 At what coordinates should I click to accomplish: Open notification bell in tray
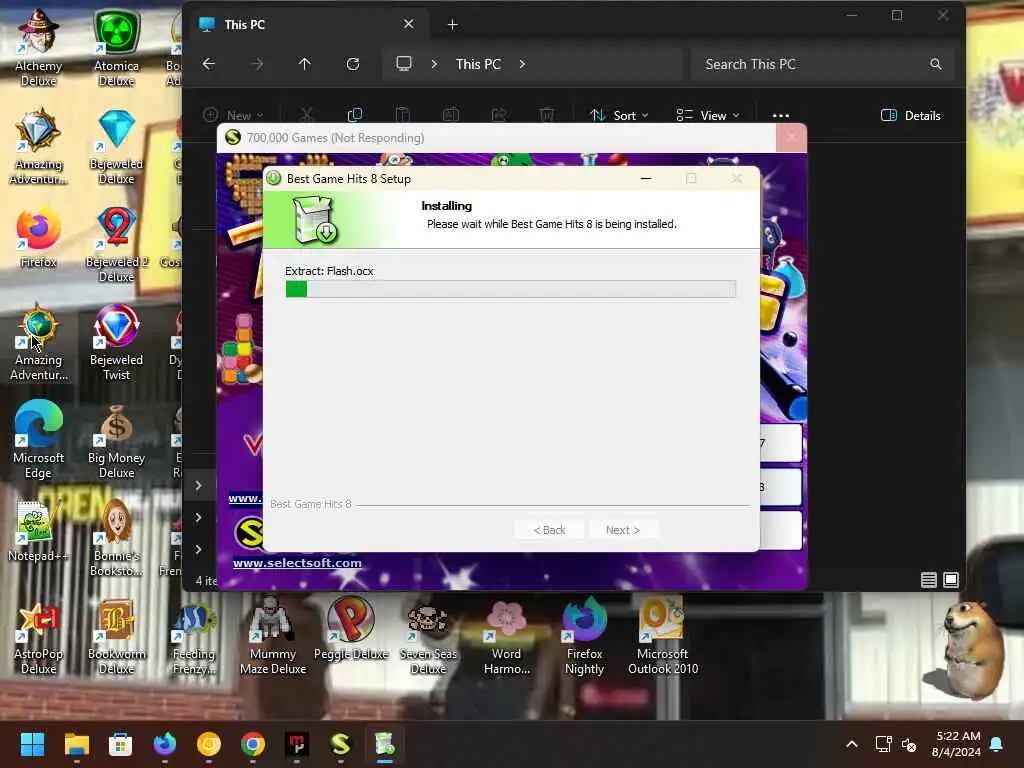[997, 744]
